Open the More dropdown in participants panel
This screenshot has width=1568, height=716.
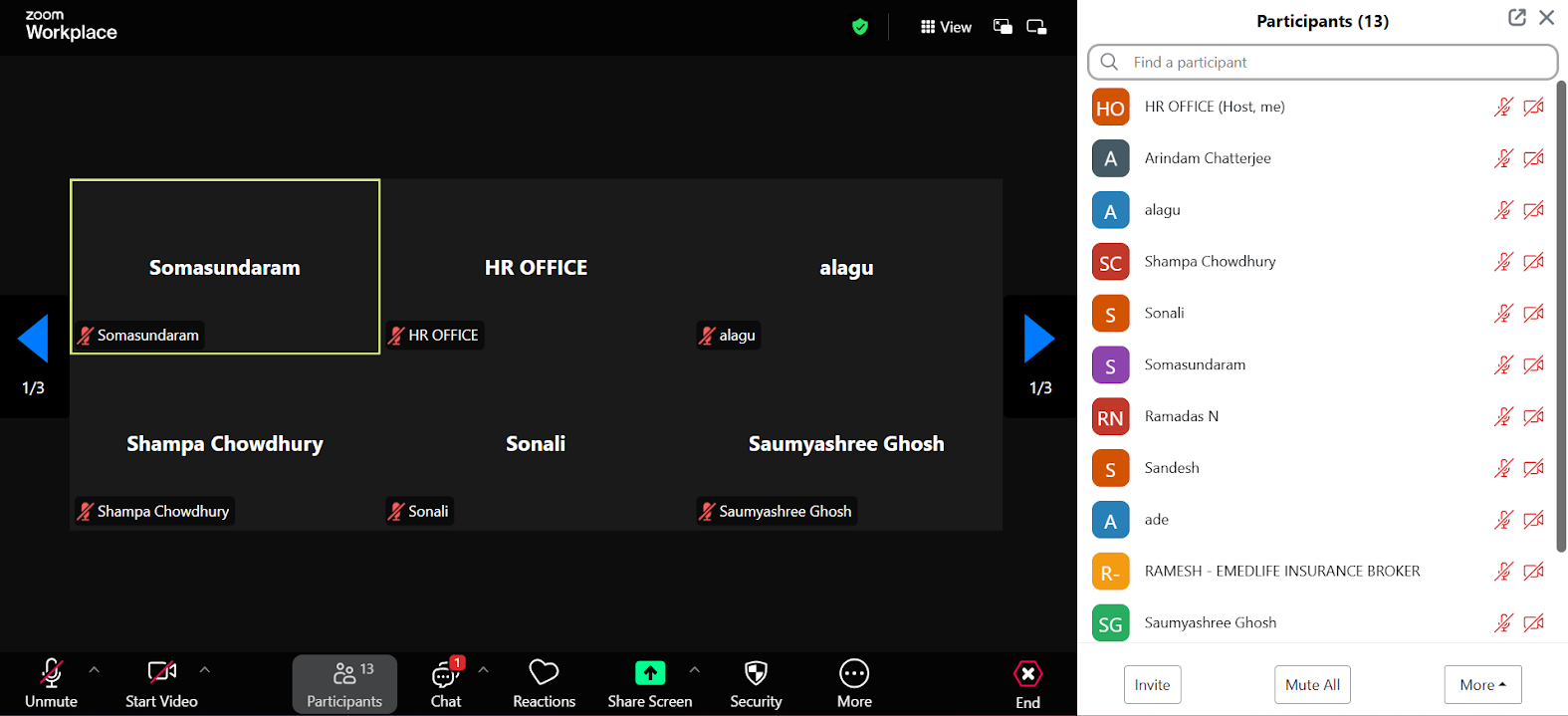coord(1482,685)
